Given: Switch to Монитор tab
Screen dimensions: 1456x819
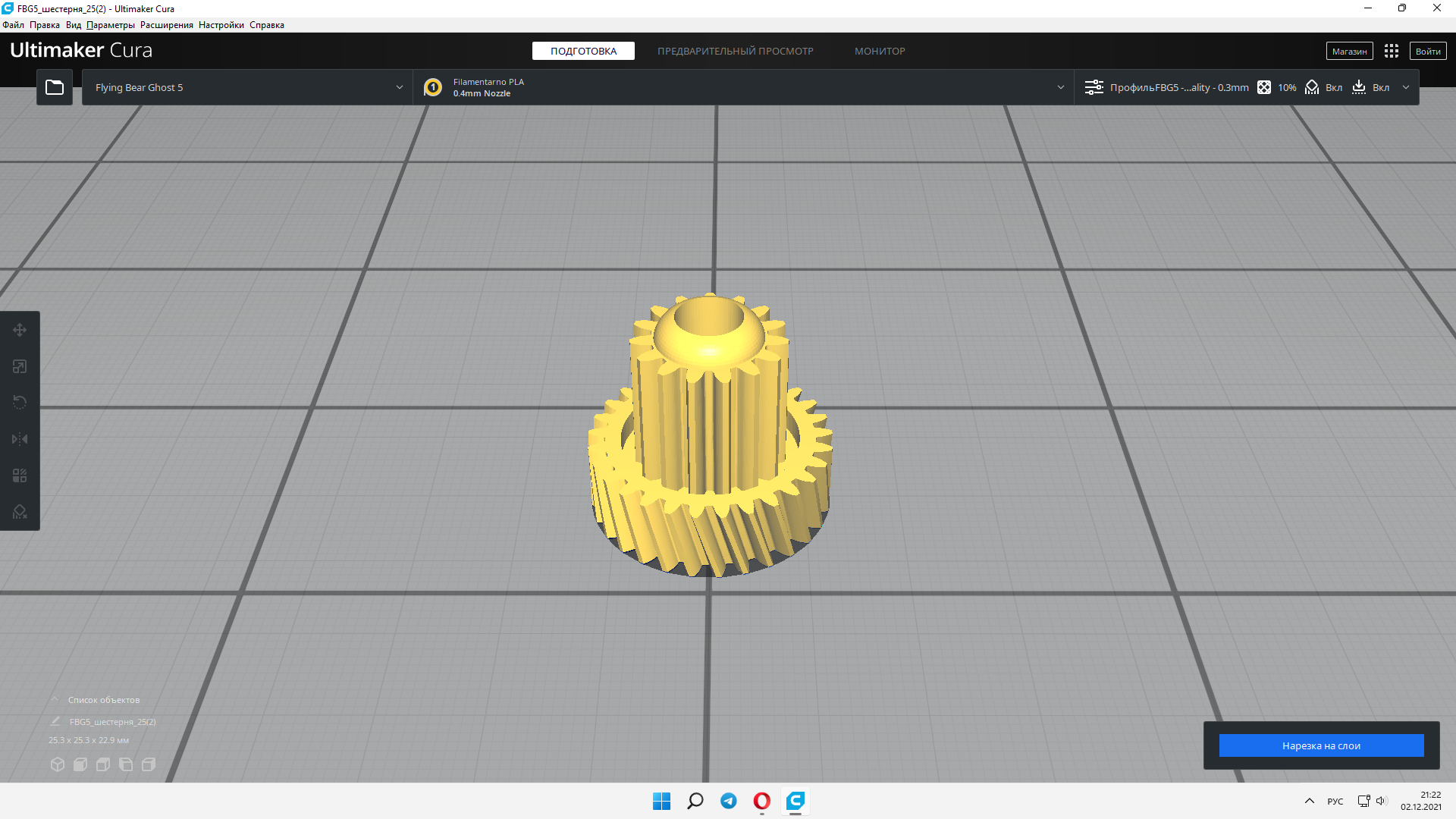Looking at the screenshot, I should point(880,51).
